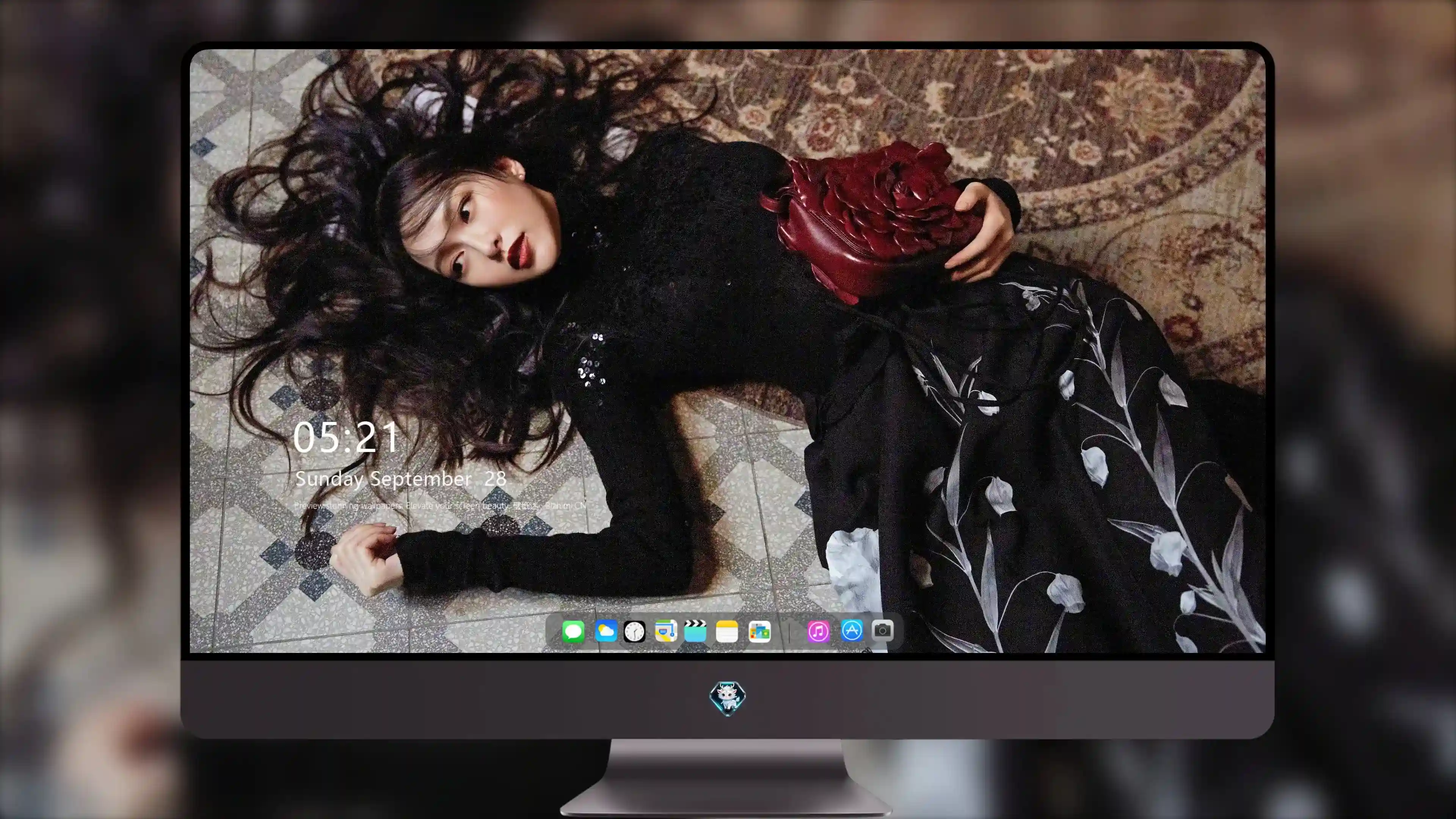Image resolution: width=1456 pixels, height=819 pixels.
Task: Open the green Messages app in the dock
Action: [x=573, y=631]
